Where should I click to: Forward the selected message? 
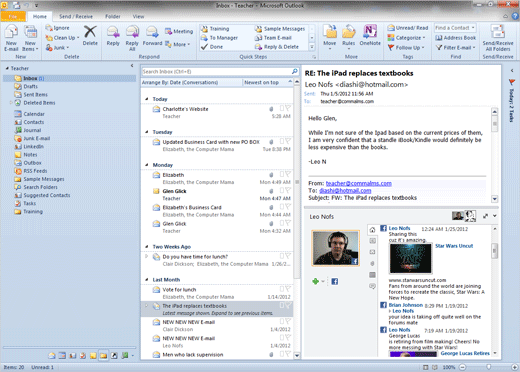pyautogui.click(x=152, y=36)
